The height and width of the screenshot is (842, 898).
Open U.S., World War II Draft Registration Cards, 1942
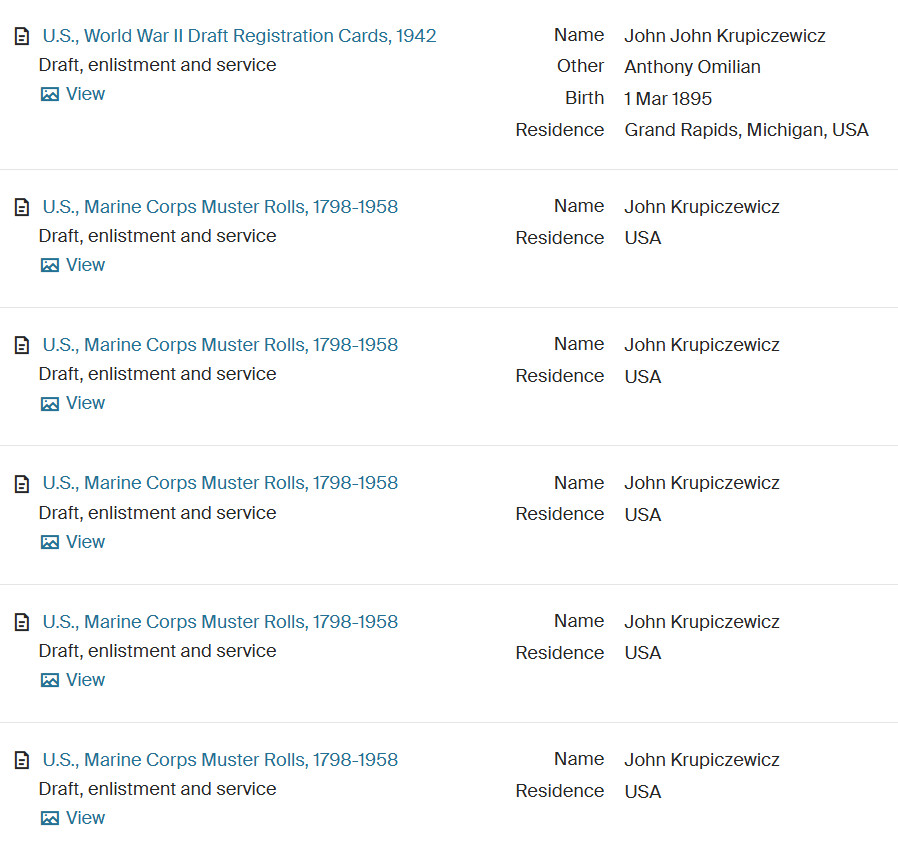(x=239, y=36)
